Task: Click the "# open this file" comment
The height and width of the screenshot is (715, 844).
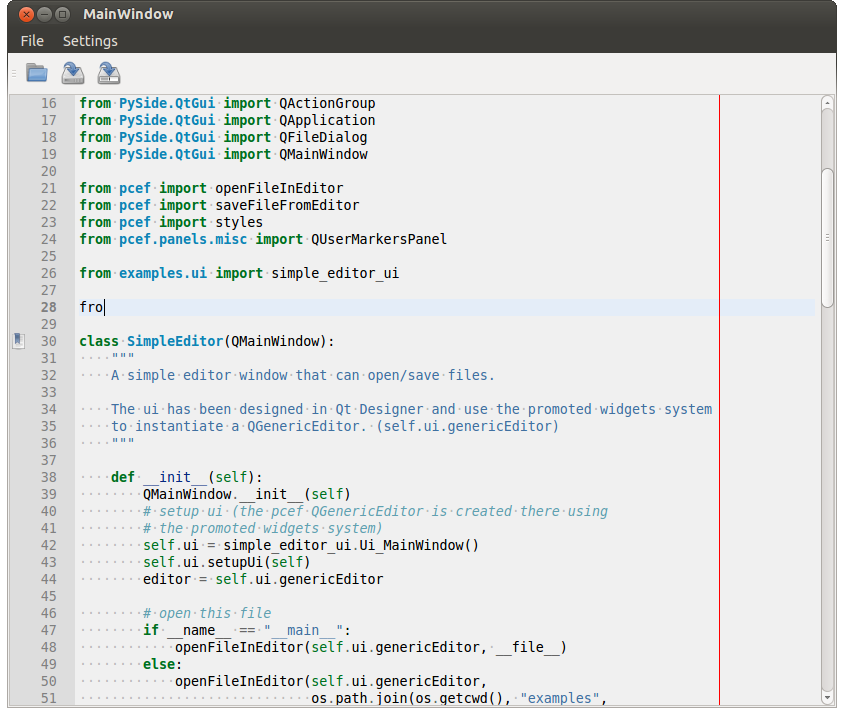Action: click(206, 613)
